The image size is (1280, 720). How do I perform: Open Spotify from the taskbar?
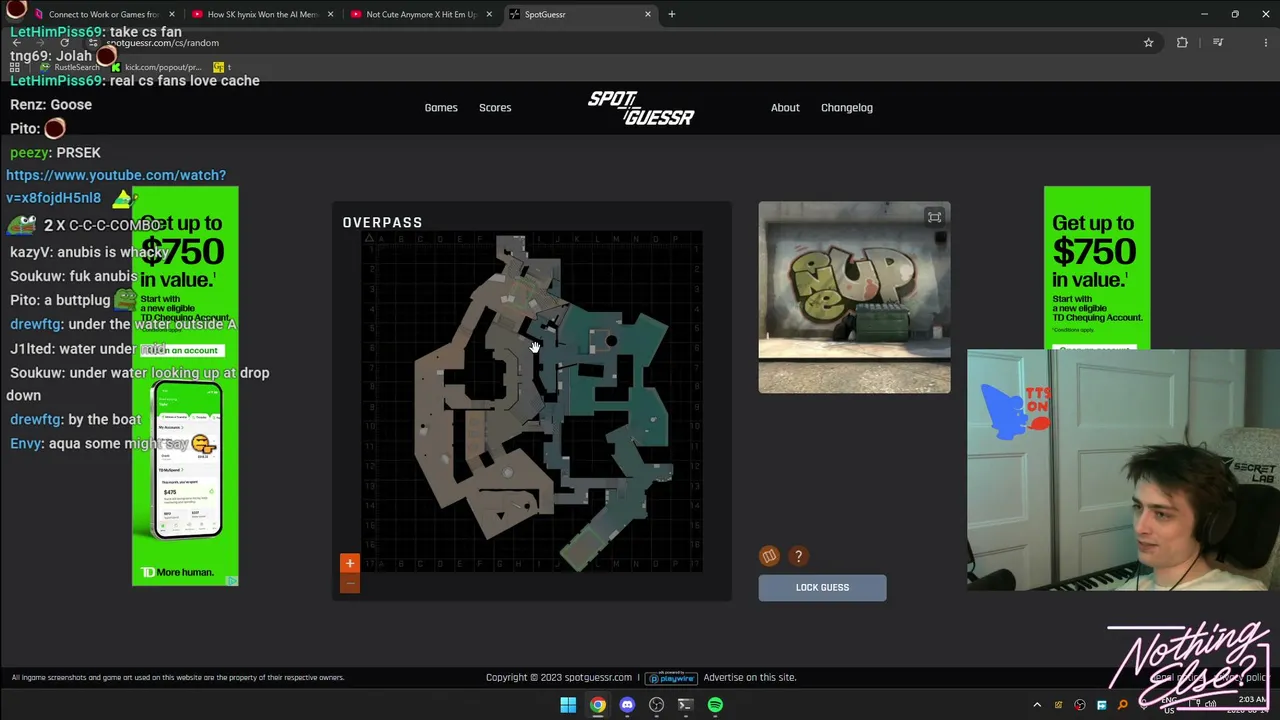[715, 705]
